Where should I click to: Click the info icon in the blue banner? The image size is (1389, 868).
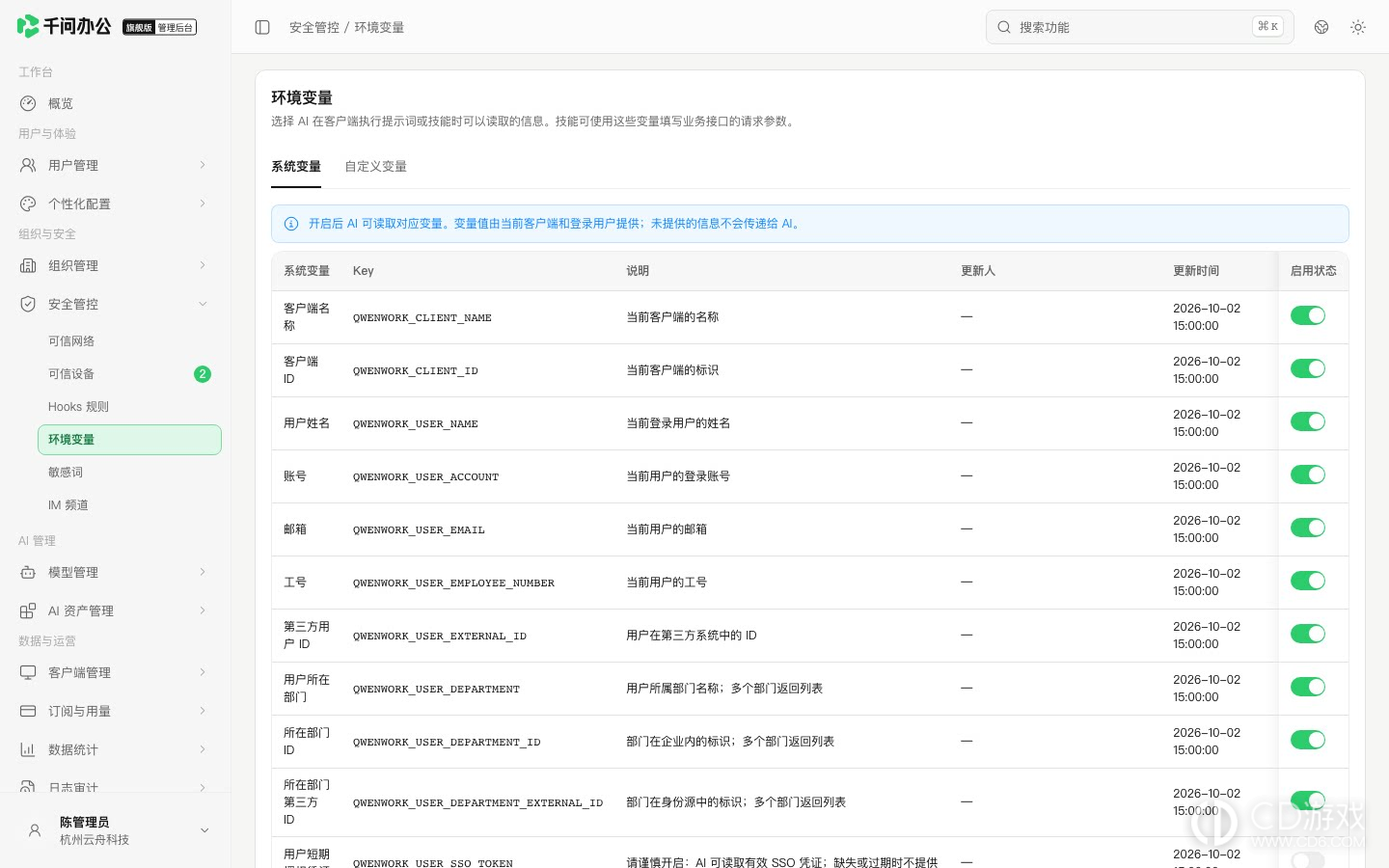291,224
